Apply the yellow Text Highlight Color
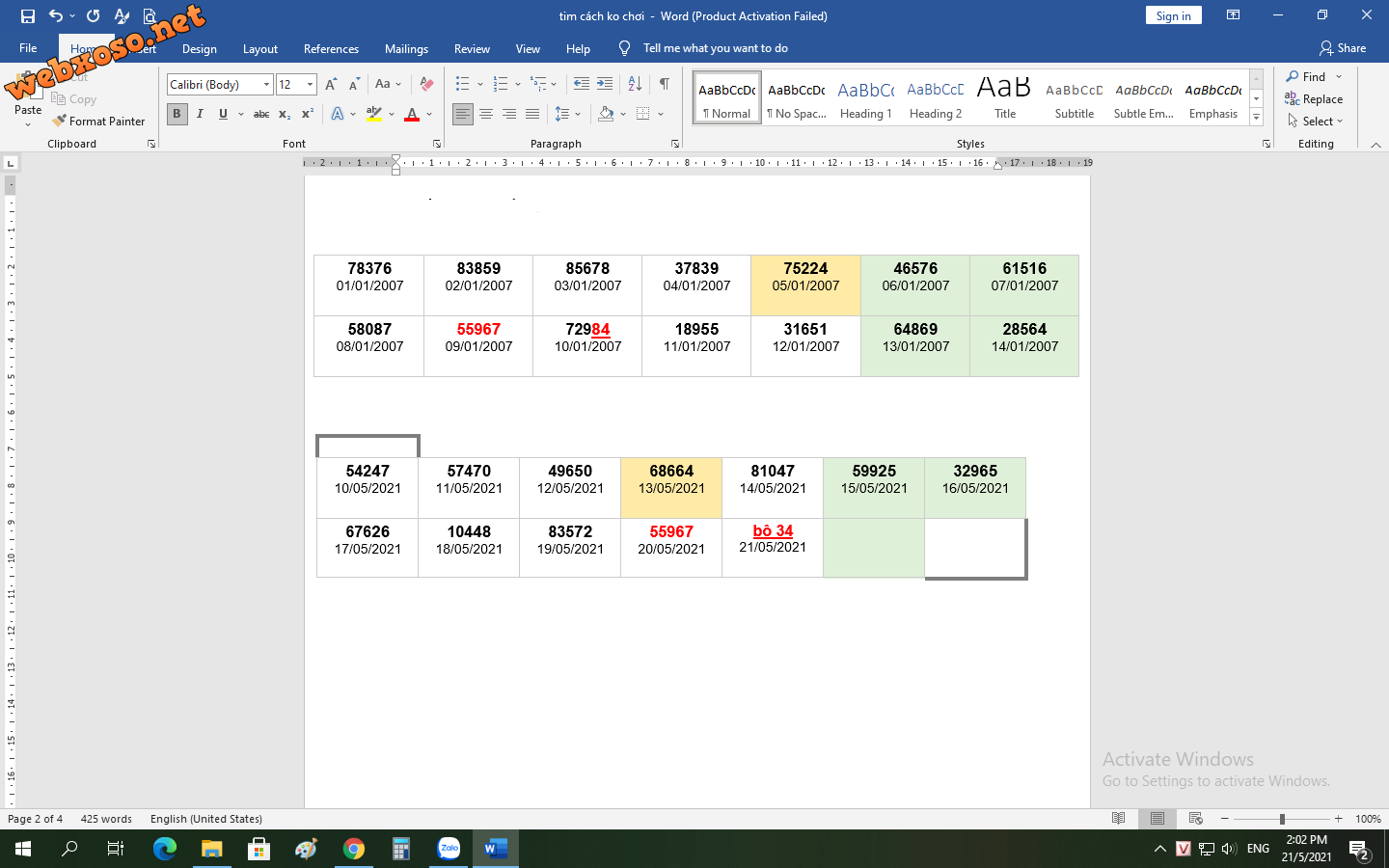This screenshot has width=1389, height=868. [x=374, y=114]
